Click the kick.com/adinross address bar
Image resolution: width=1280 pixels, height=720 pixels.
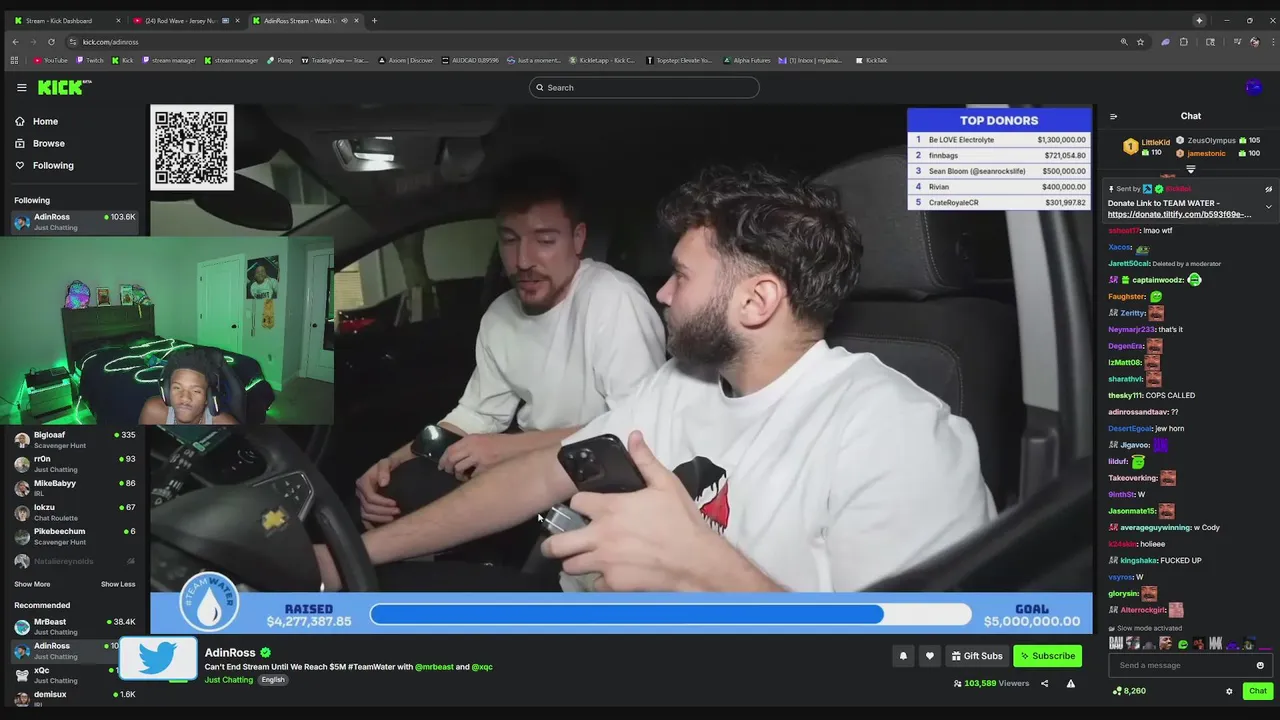[x=590, y=42]
